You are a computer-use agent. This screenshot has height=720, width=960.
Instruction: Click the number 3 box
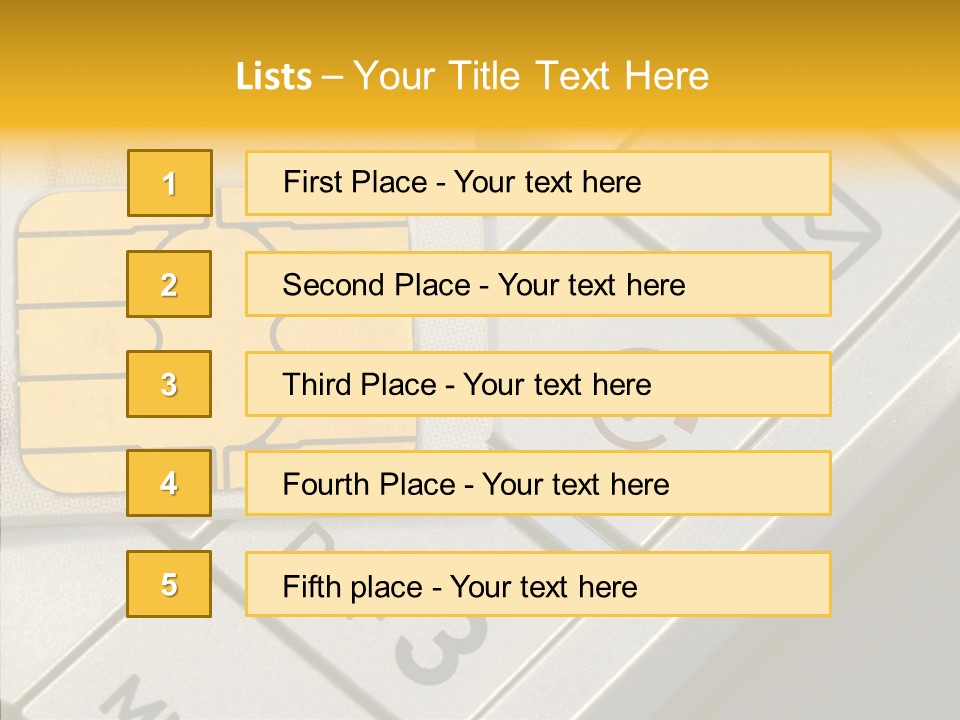coord(169,384)
